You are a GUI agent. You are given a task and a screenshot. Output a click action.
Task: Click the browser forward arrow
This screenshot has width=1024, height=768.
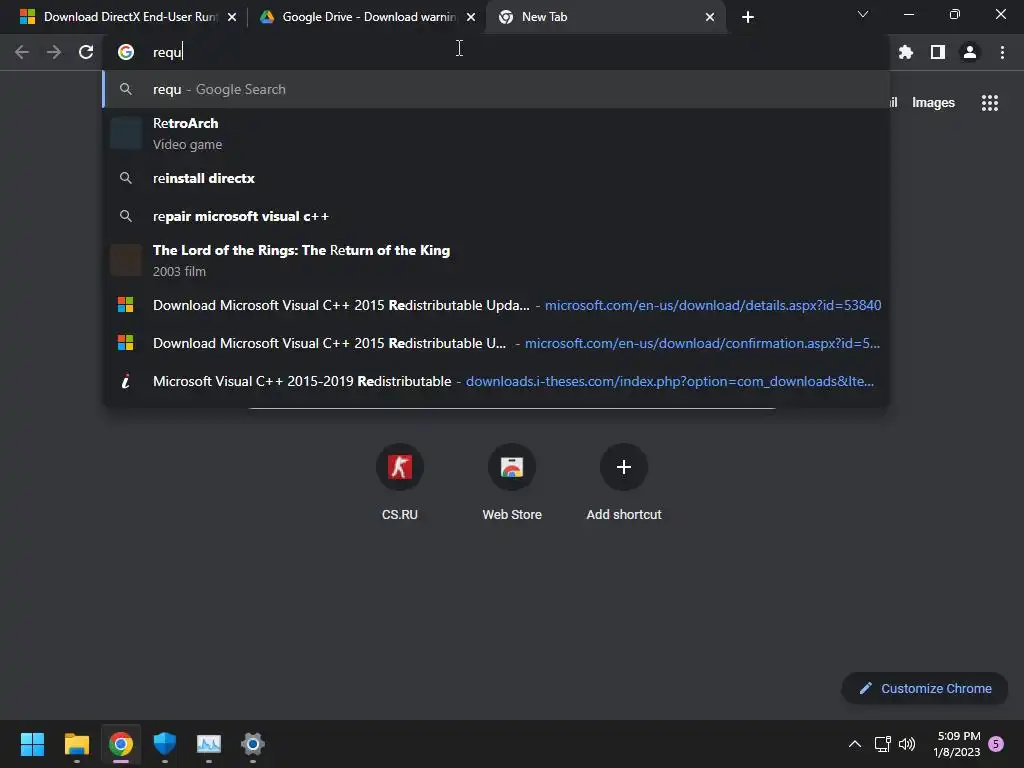click(54, 52)
